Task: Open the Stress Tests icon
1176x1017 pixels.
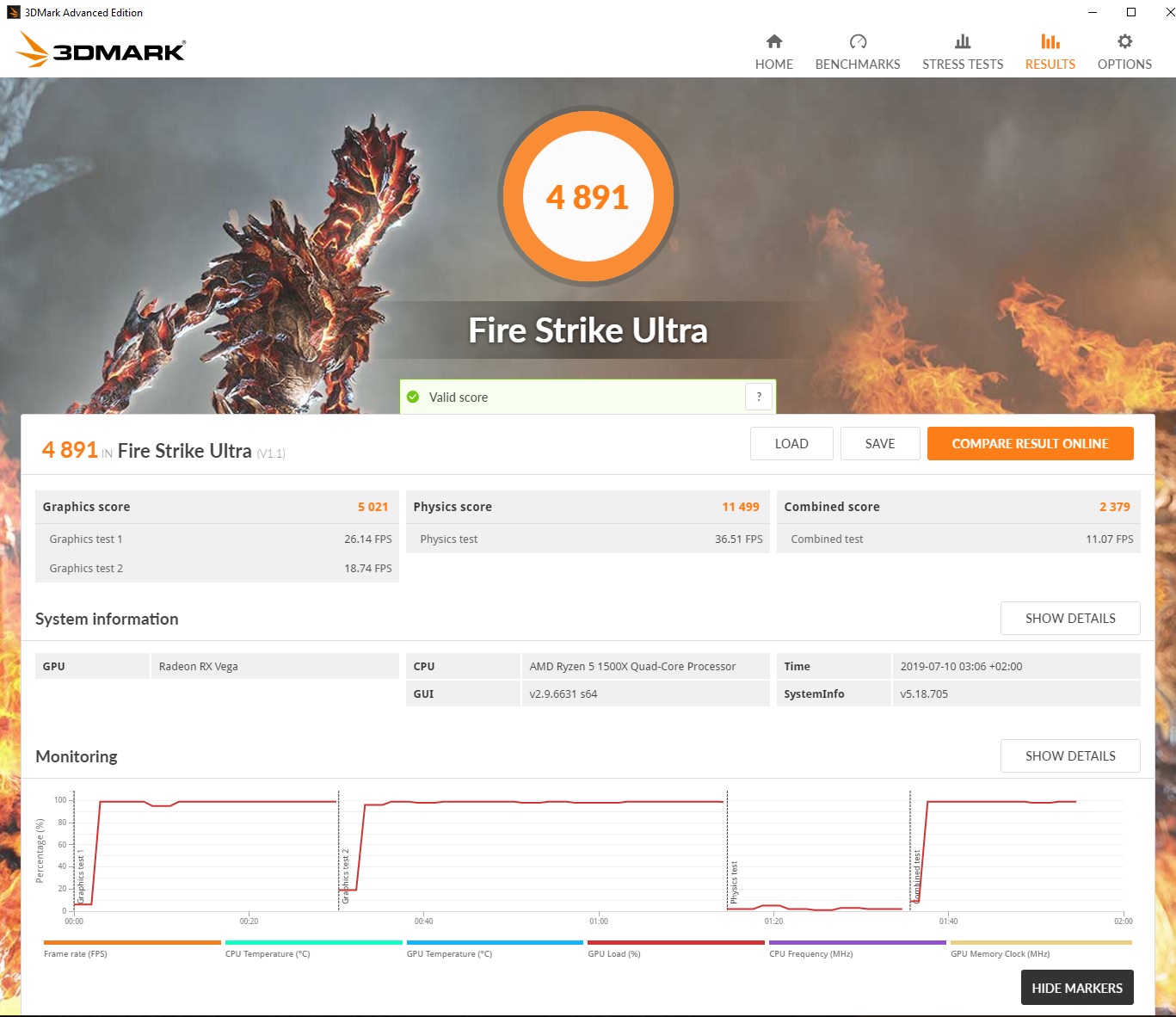Action: click(x=963, y=41)
